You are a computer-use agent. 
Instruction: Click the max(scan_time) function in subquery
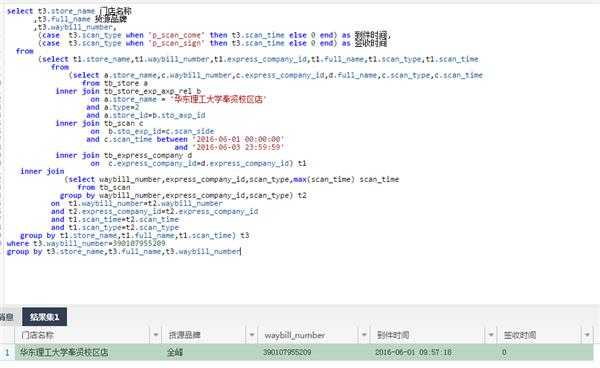coord(324,179)
